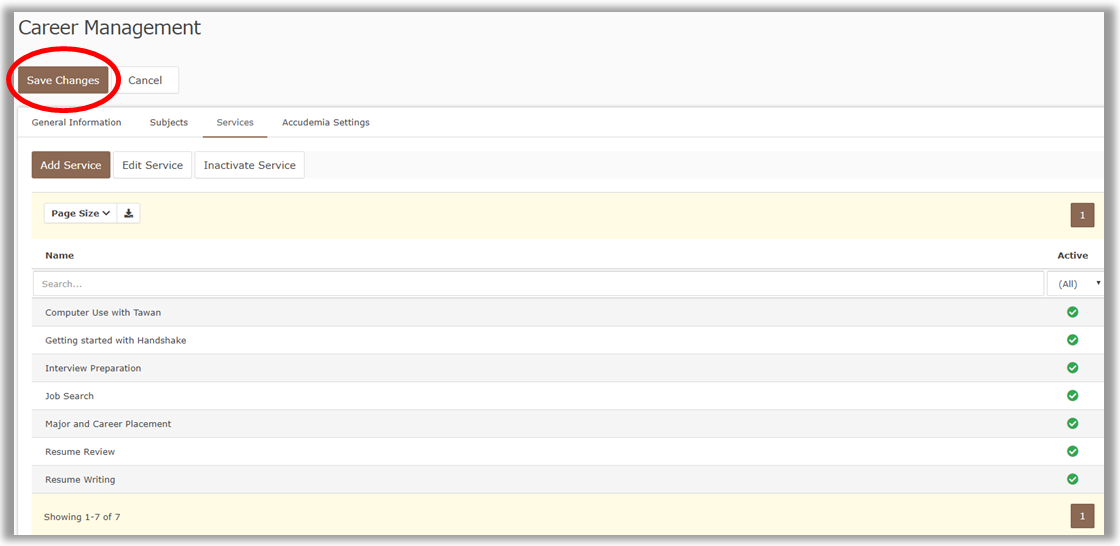Viewport: 1120px width, 546px height.
Task: Select page 1 in the top pagination
Action: click(1082, 215)
